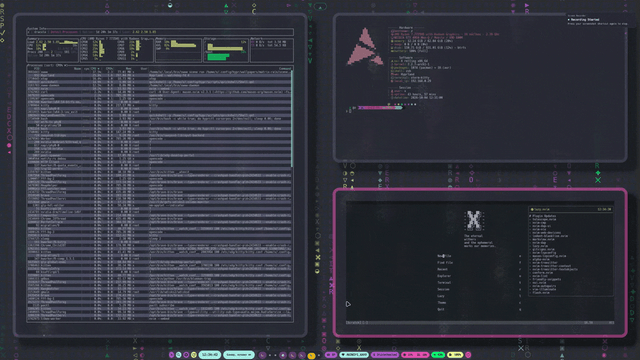
Task: Click the leftmost purple launcher icon in bar
Action: (x=172, y=355)
